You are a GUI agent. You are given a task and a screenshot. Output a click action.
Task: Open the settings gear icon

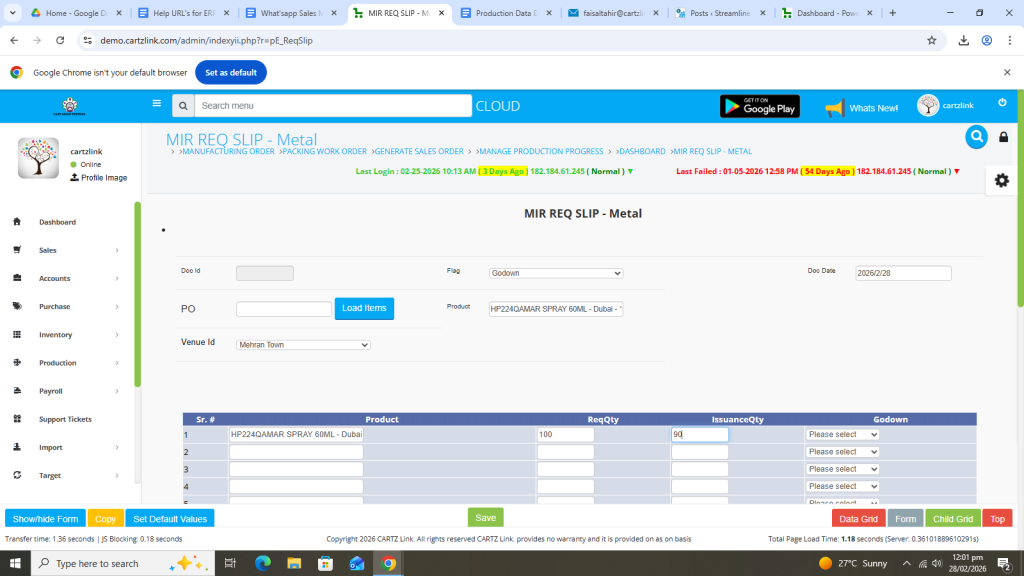[x=1001, y=180]
